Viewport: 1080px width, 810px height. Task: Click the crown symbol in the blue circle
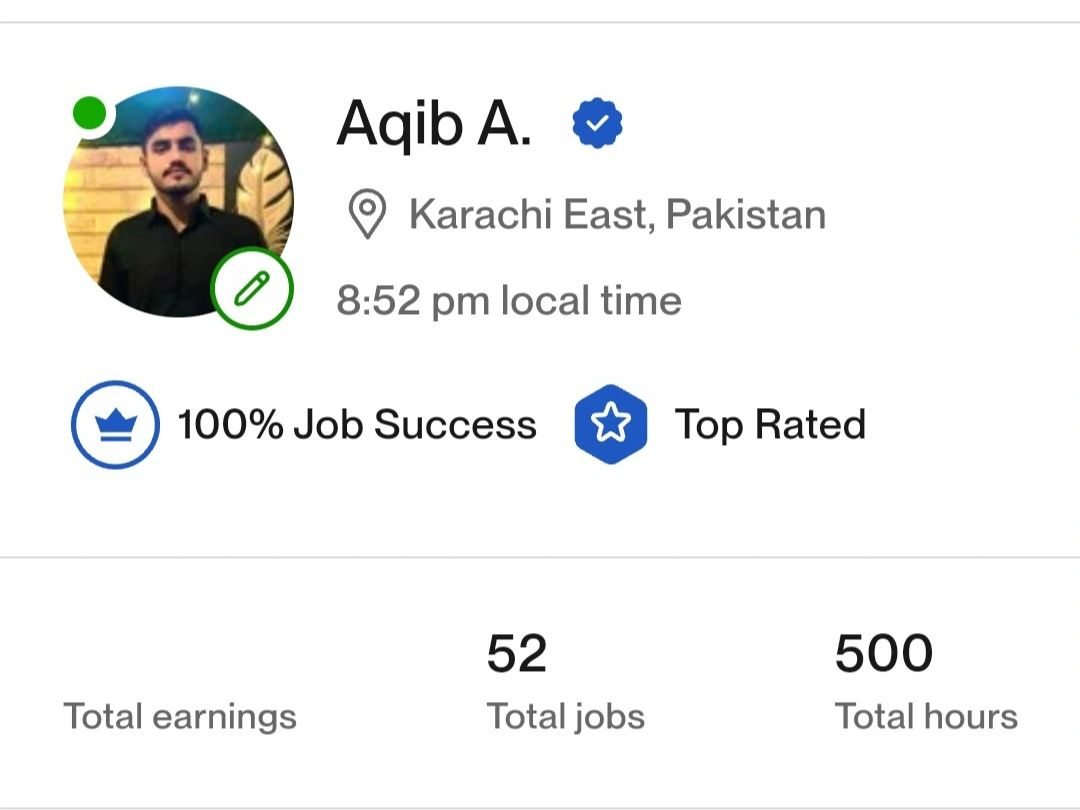(x=114, y=424)
